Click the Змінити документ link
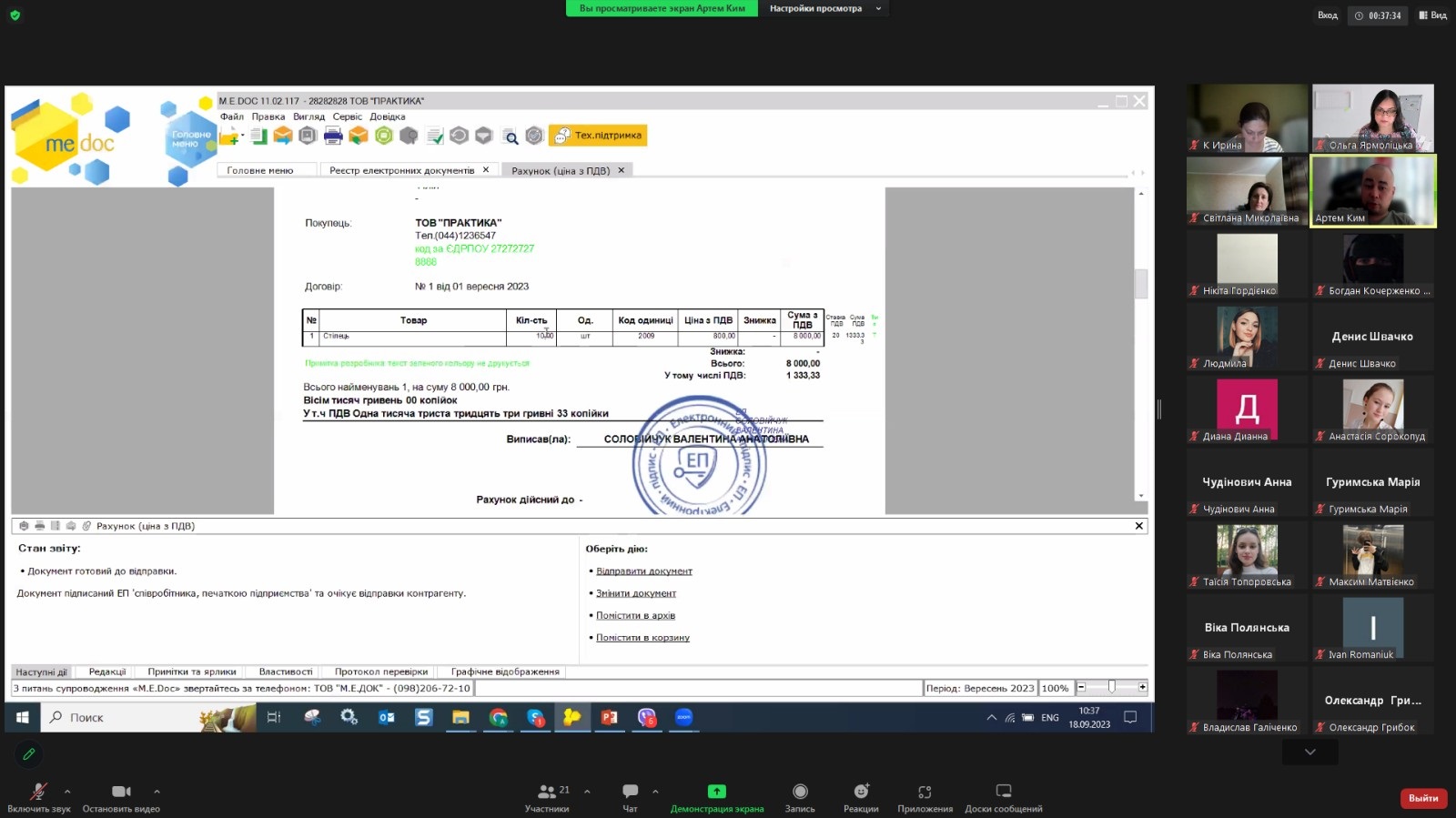This screenshot has width=1456, height=818. point(636,593)
